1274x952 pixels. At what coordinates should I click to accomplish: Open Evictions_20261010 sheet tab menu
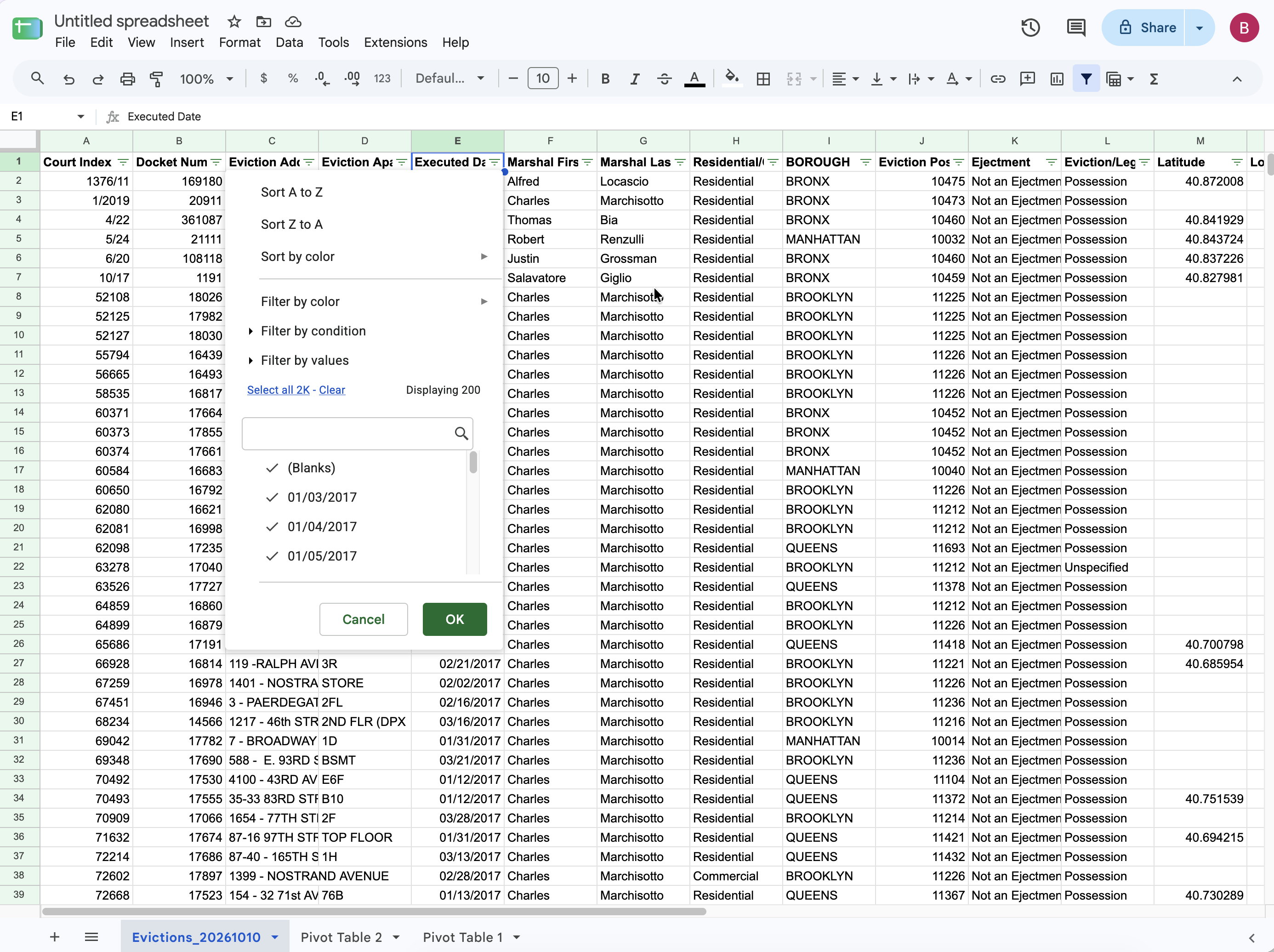coord(275,937)
